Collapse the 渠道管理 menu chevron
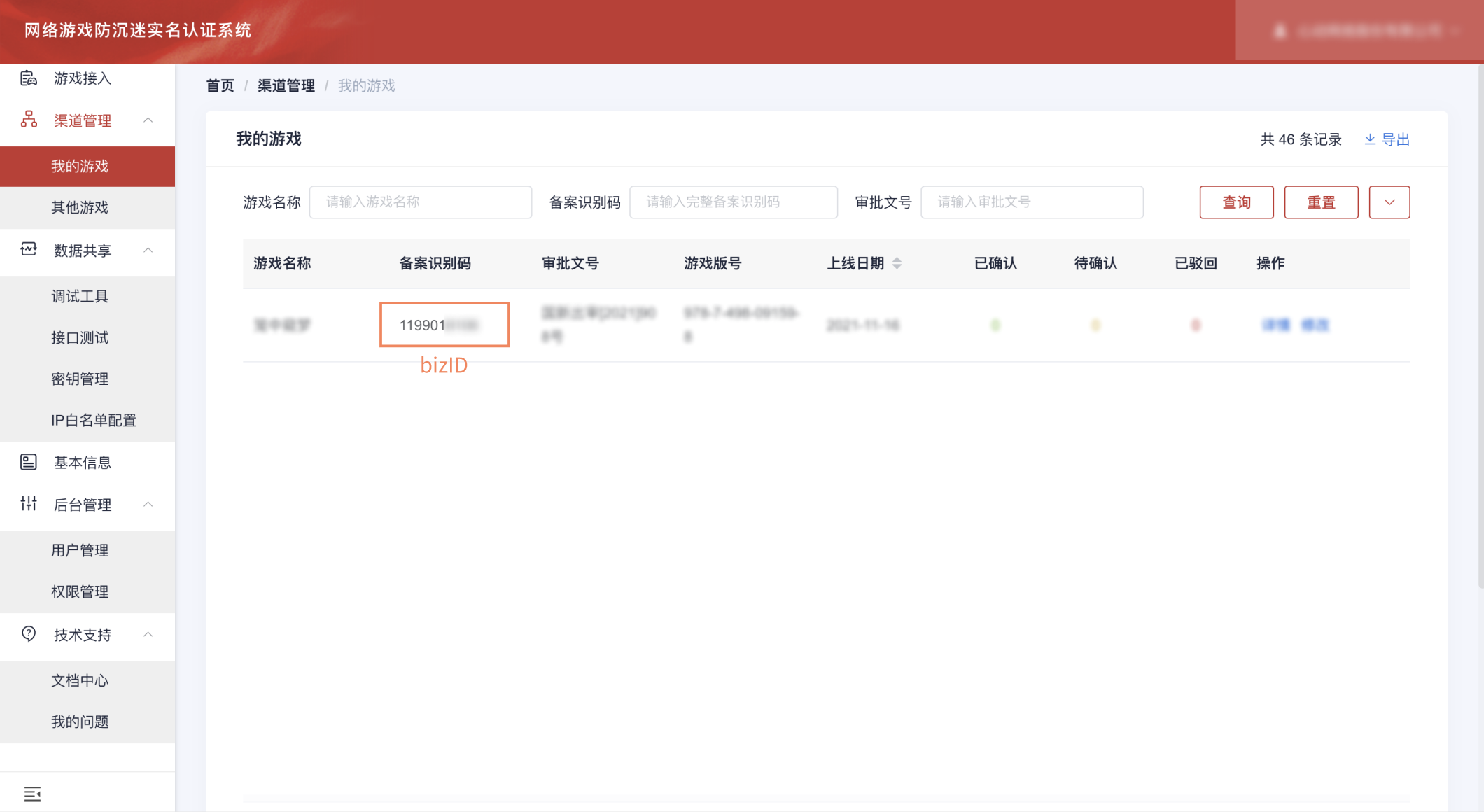Screen dimensions: 1484x812 148,120
